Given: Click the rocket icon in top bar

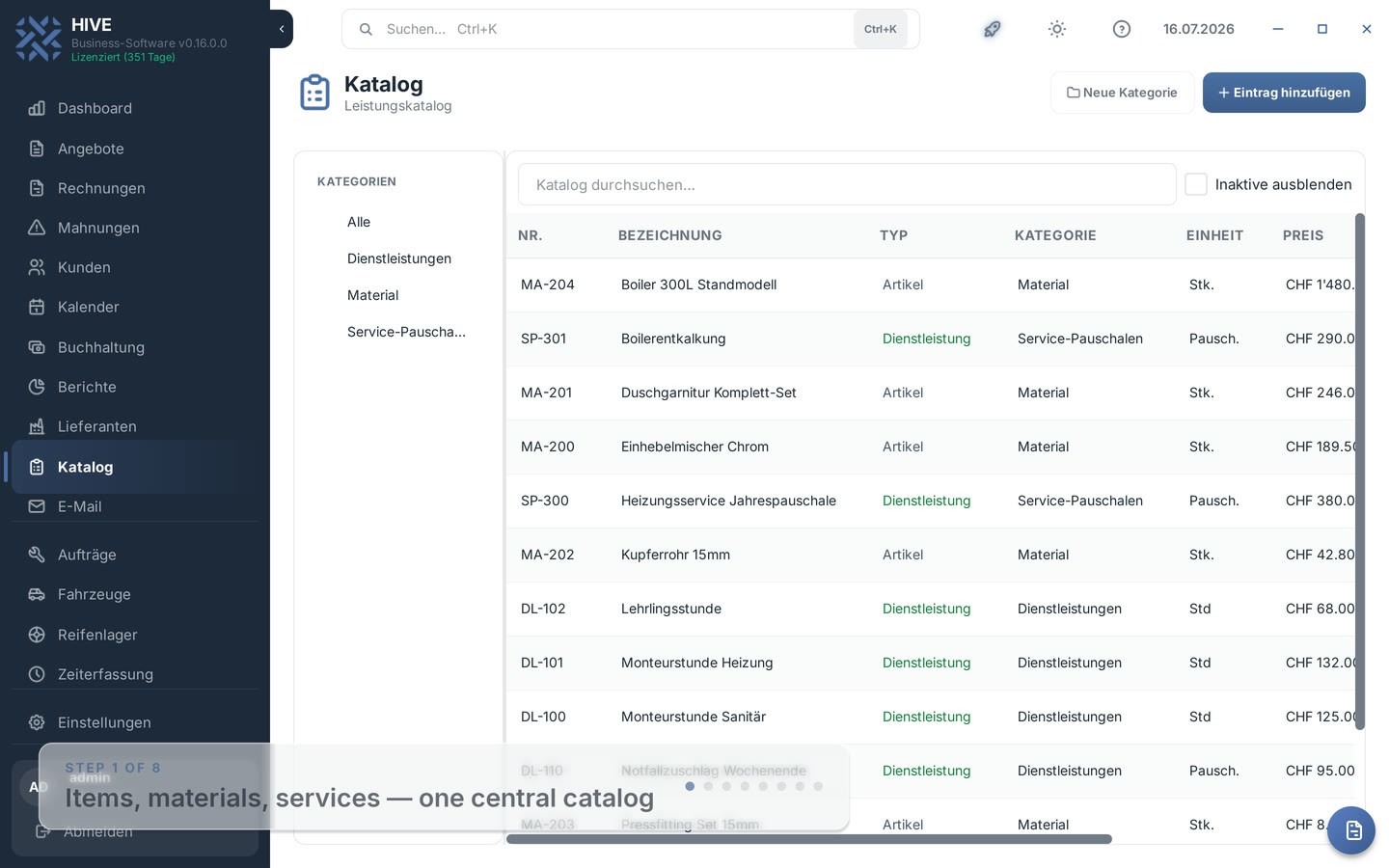Looking at the screenshot, I should pos(992,29).
